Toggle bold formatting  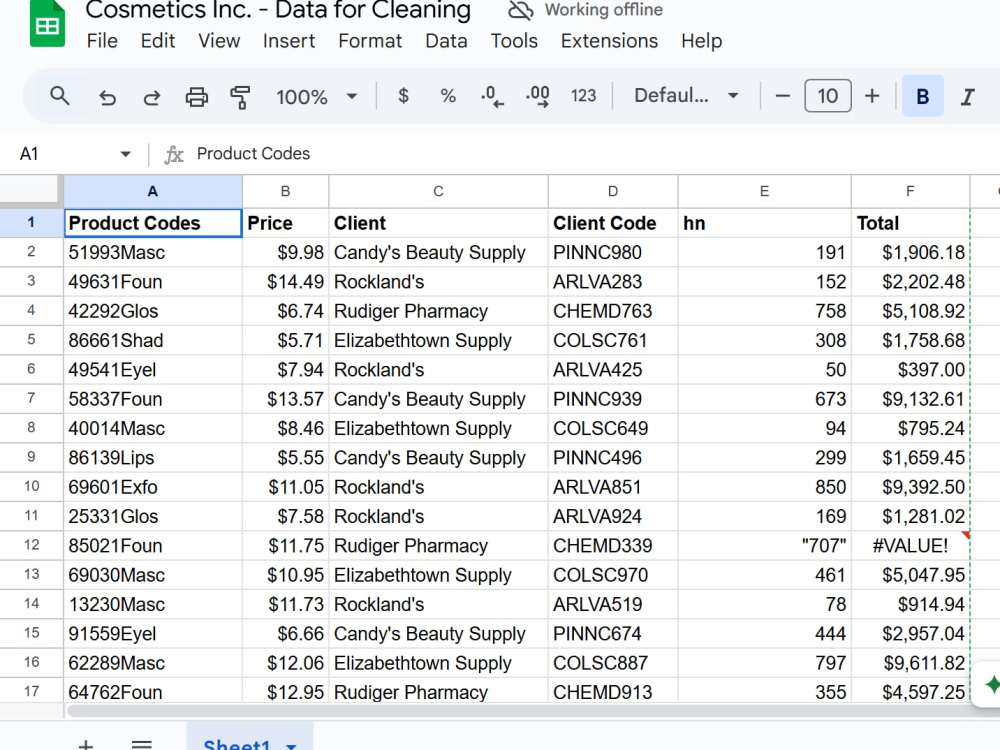(x=923, y=96)
